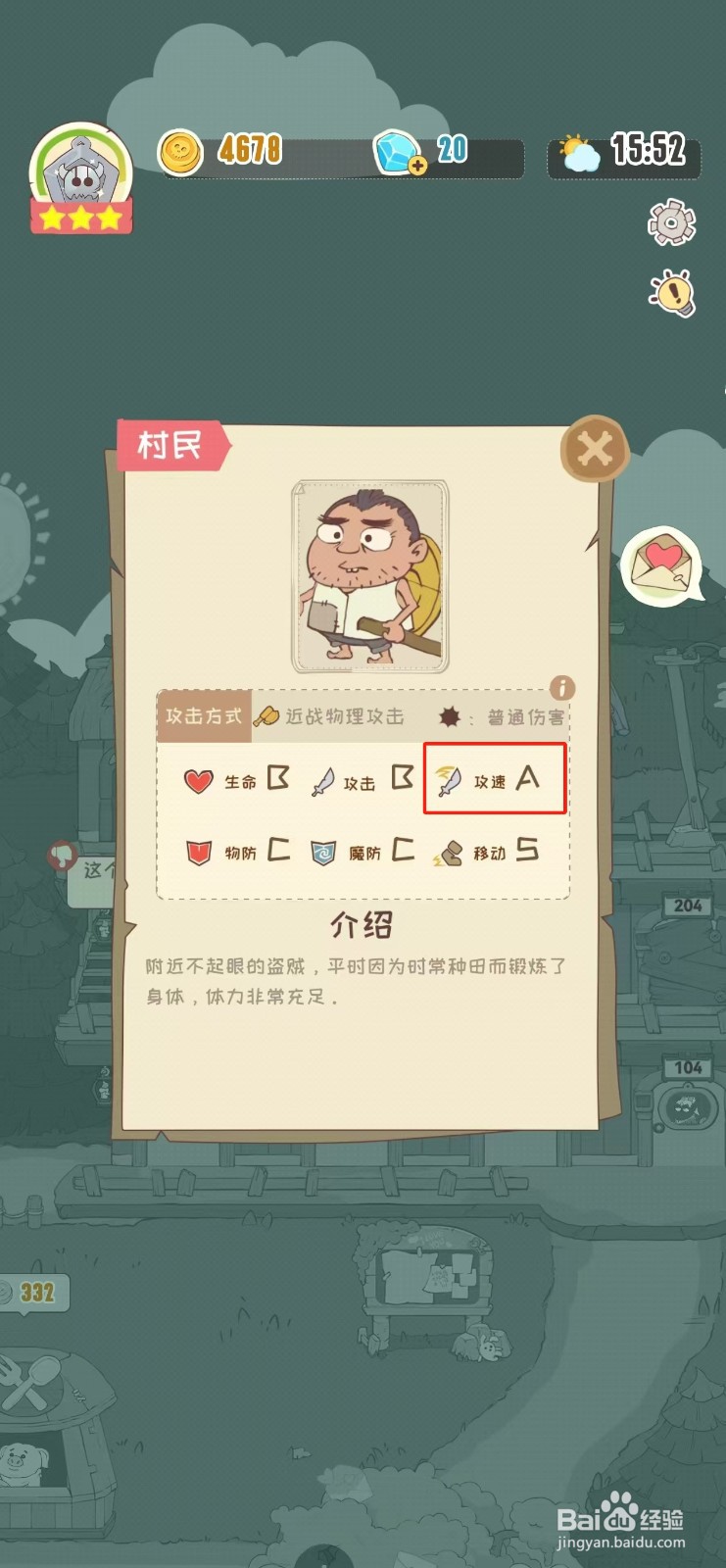Tap the gold coin icon
The height and width of the screenshot is (1568, 726).
pyautogui.click(x=180, y=154)
